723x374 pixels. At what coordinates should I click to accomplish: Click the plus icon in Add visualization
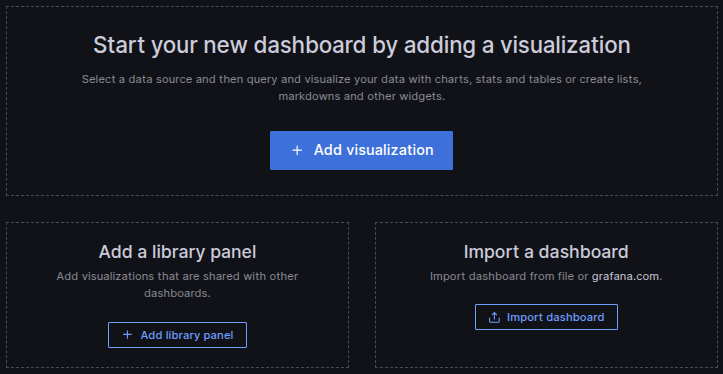coord(297,150)
